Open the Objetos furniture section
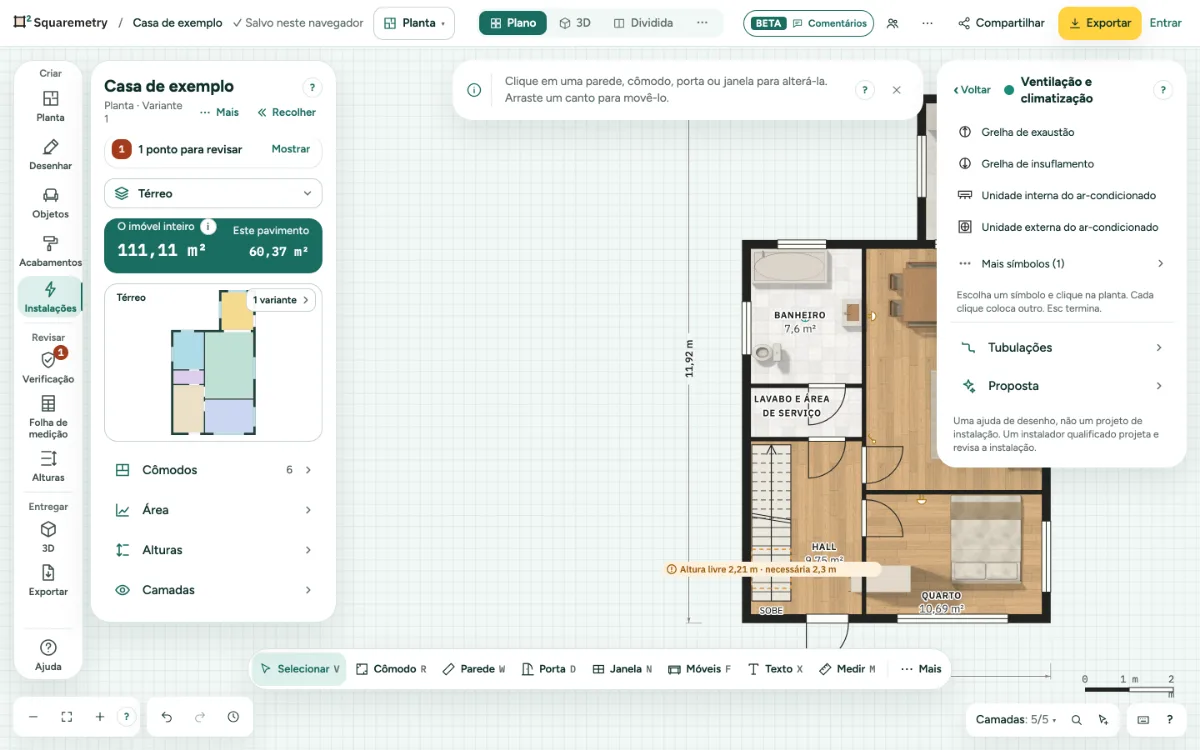Viewport: 1200px width, 750px height. 50,202
